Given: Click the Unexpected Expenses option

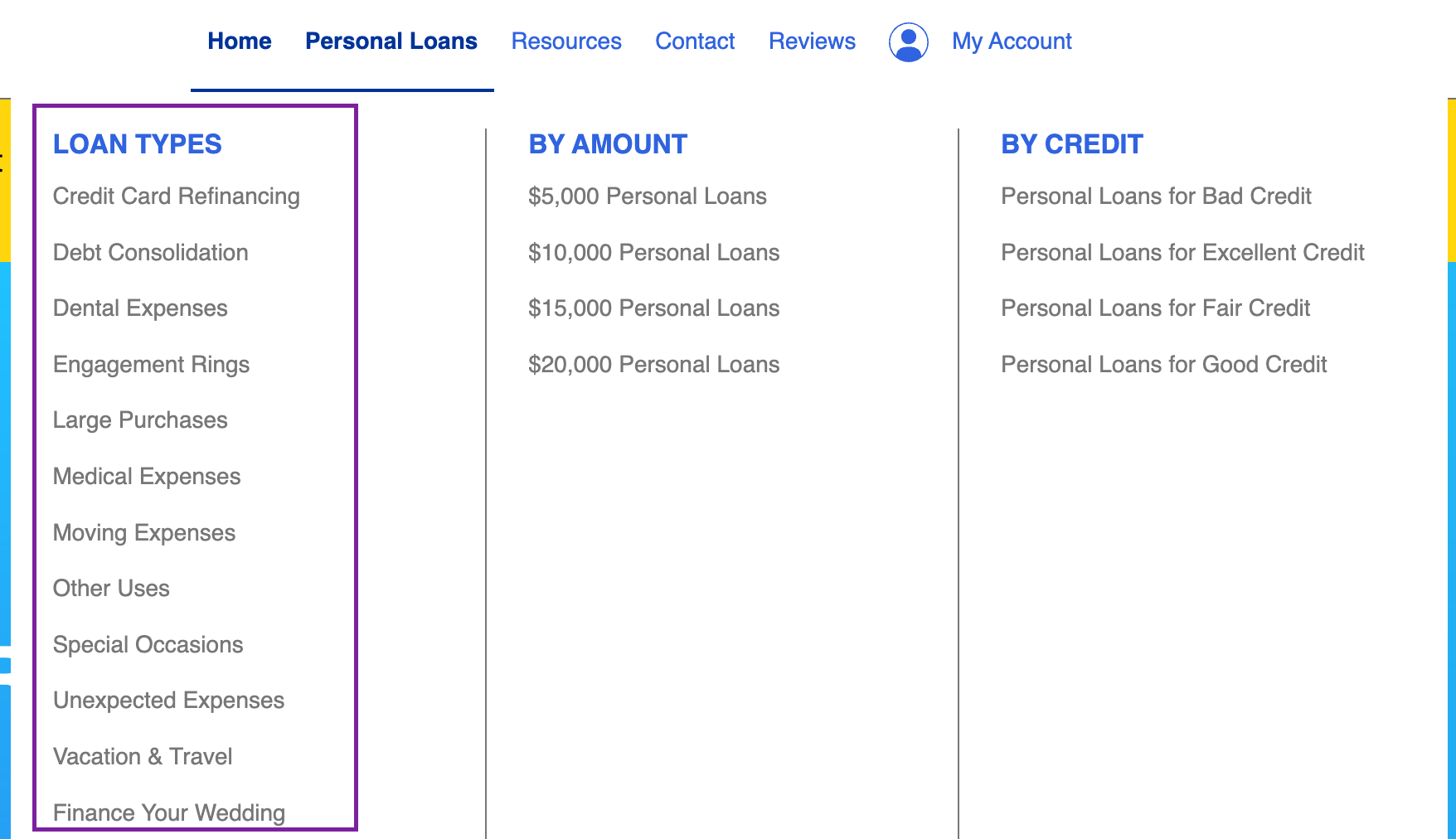Looking at the screenshot, I should click(x=168, y=701).
